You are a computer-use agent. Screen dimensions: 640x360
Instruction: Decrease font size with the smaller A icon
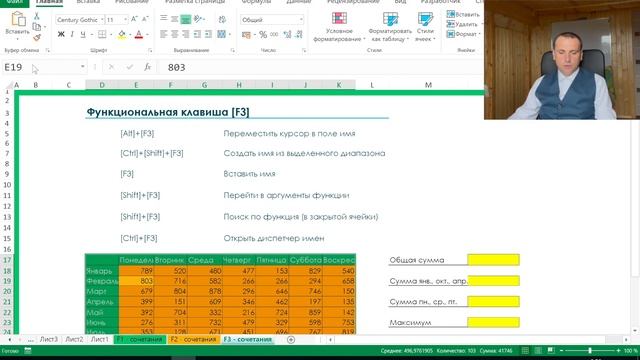145,19
